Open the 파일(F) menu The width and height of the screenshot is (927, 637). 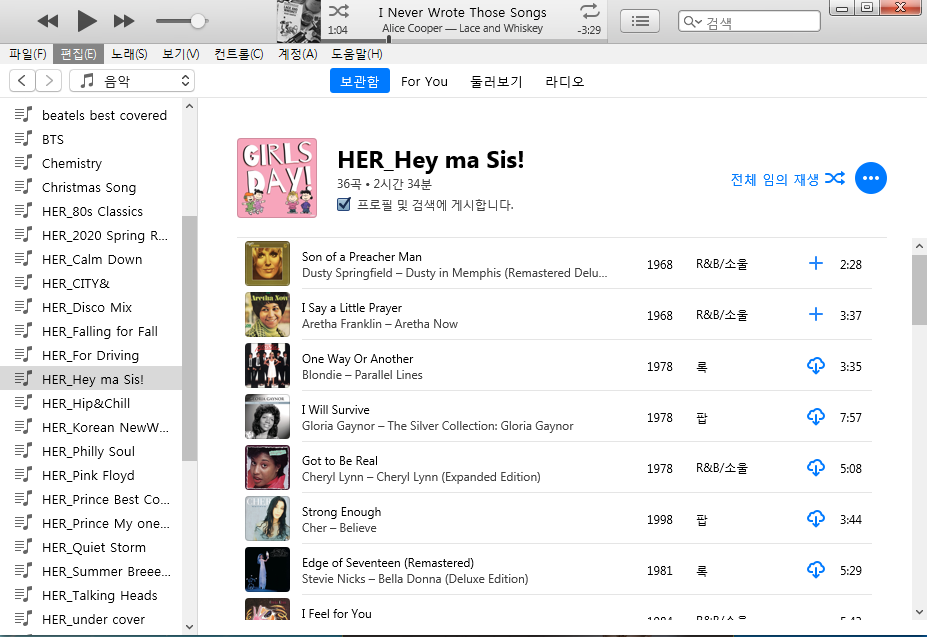pyautogui.click(x=27, y=54)
